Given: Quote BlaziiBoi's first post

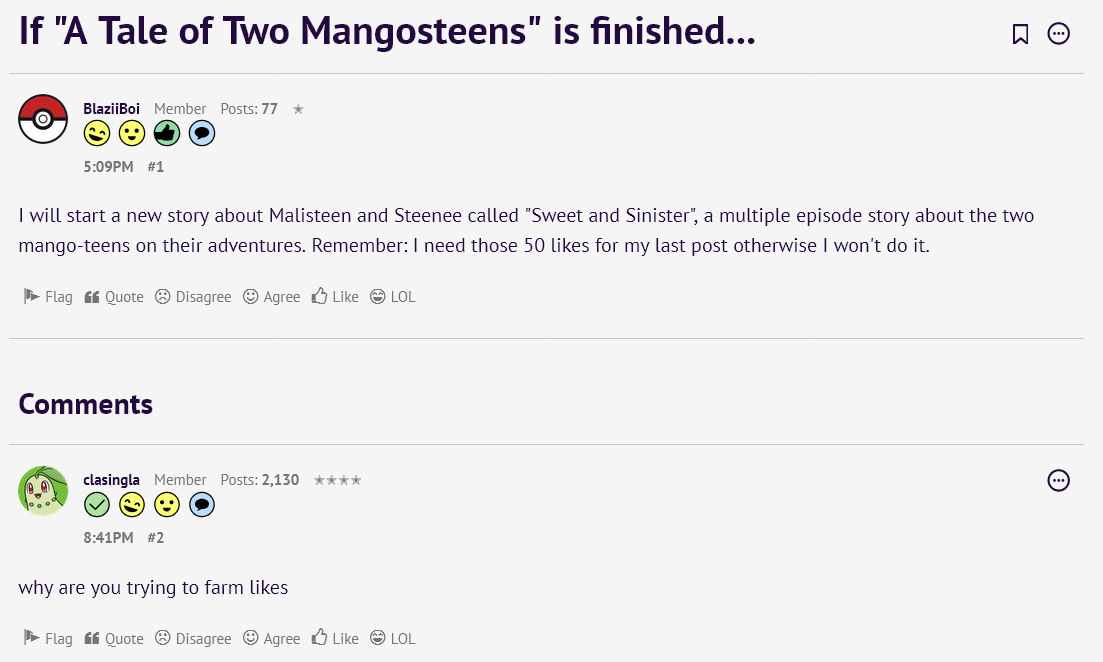Looking at the screenshot, I should click(x=114, y=297).
